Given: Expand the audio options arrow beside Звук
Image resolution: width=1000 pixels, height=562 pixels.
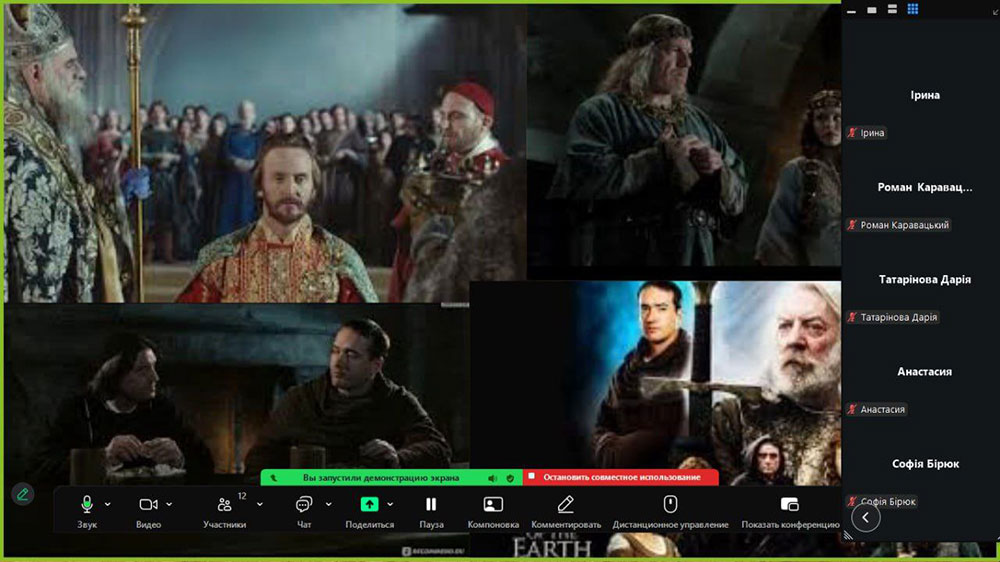Looking at the screenshot, I should click(x=108, y=504).
